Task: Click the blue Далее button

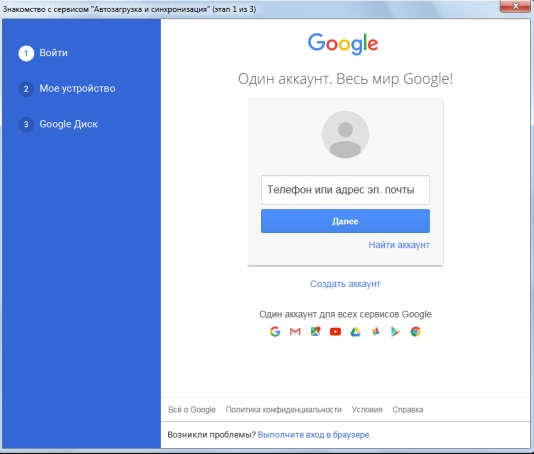Action: [x=345, y=221]
